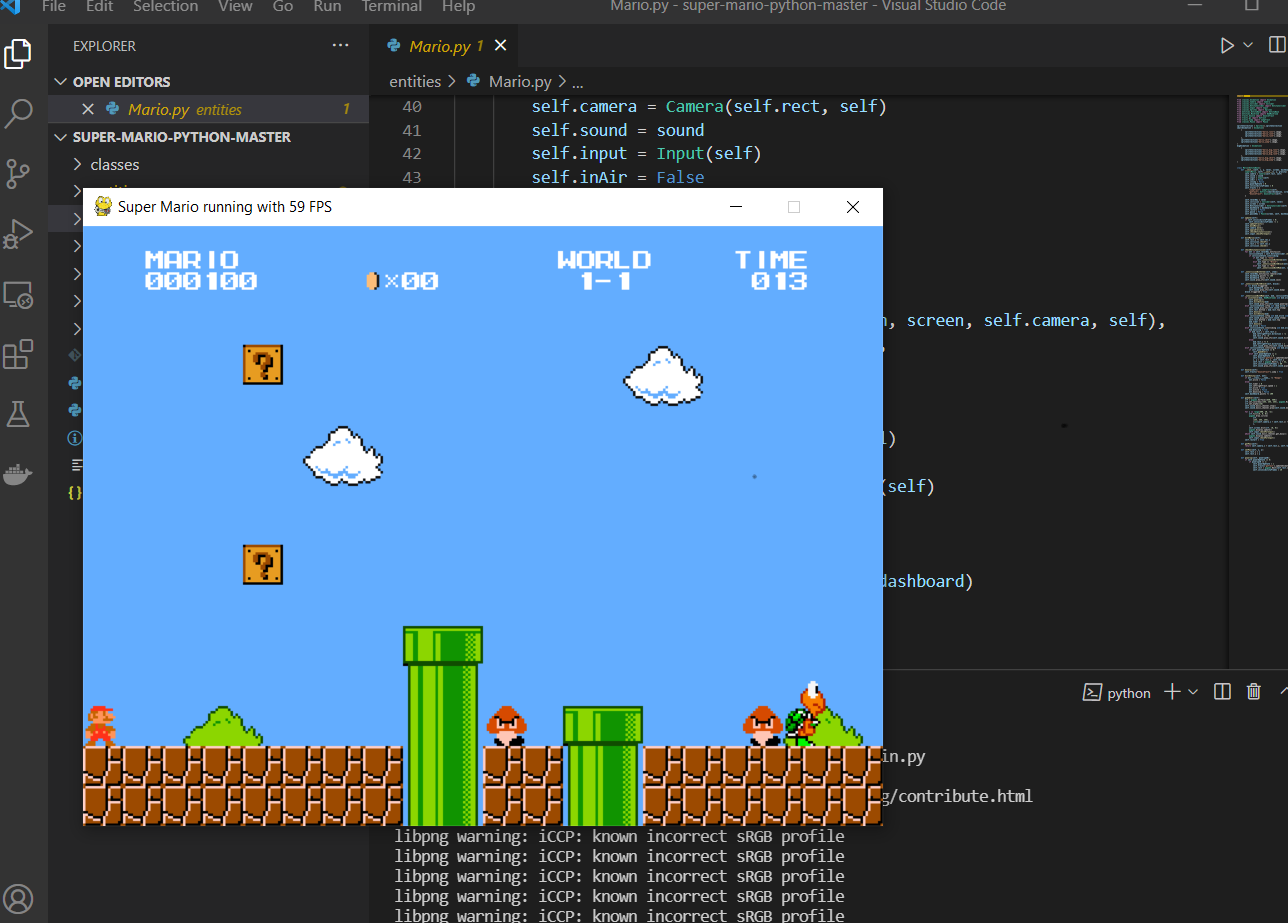Kill the active python terminal
The width and height of the screenshot is (1288, 923).
(x=1253, y=692)
